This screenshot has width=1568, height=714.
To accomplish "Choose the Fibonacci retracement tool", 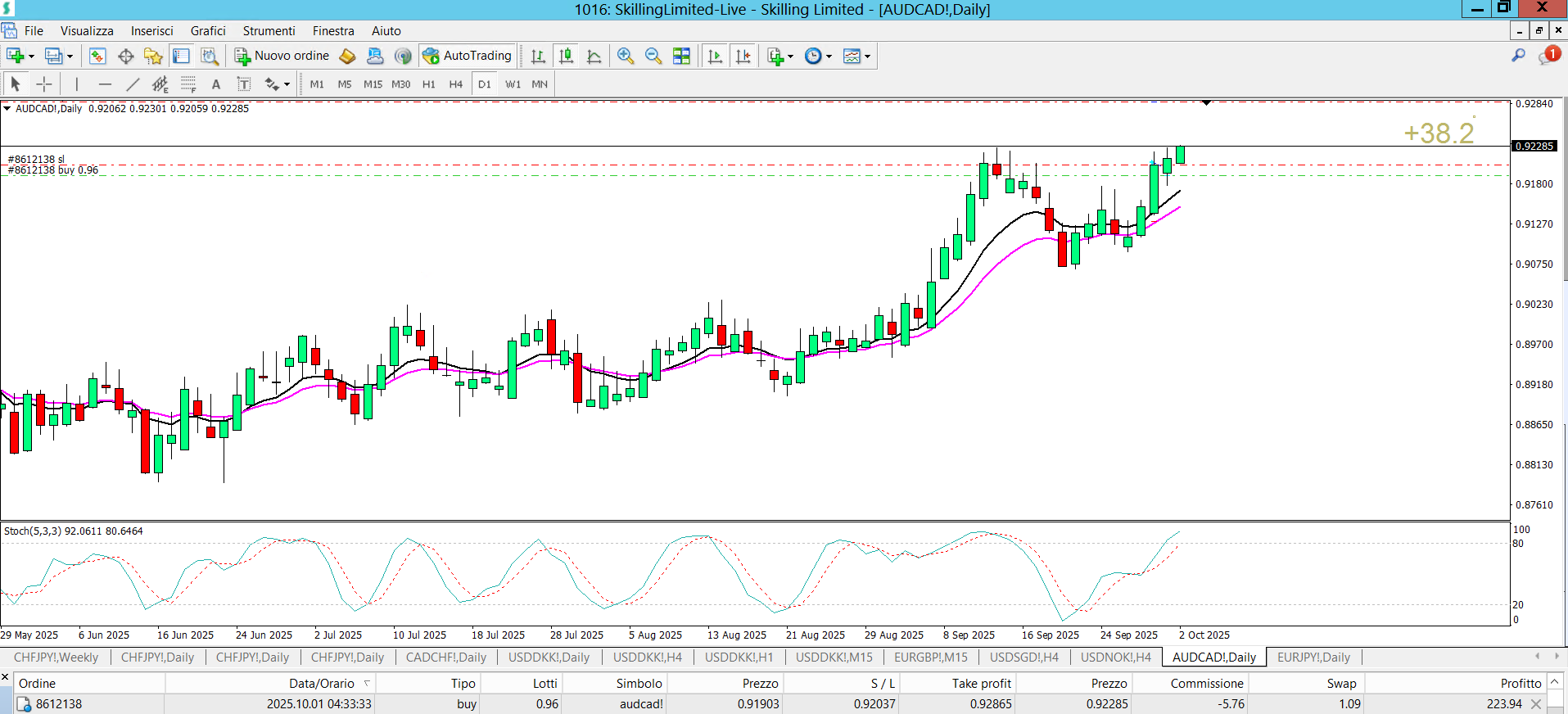I will [x=188, y=84].
